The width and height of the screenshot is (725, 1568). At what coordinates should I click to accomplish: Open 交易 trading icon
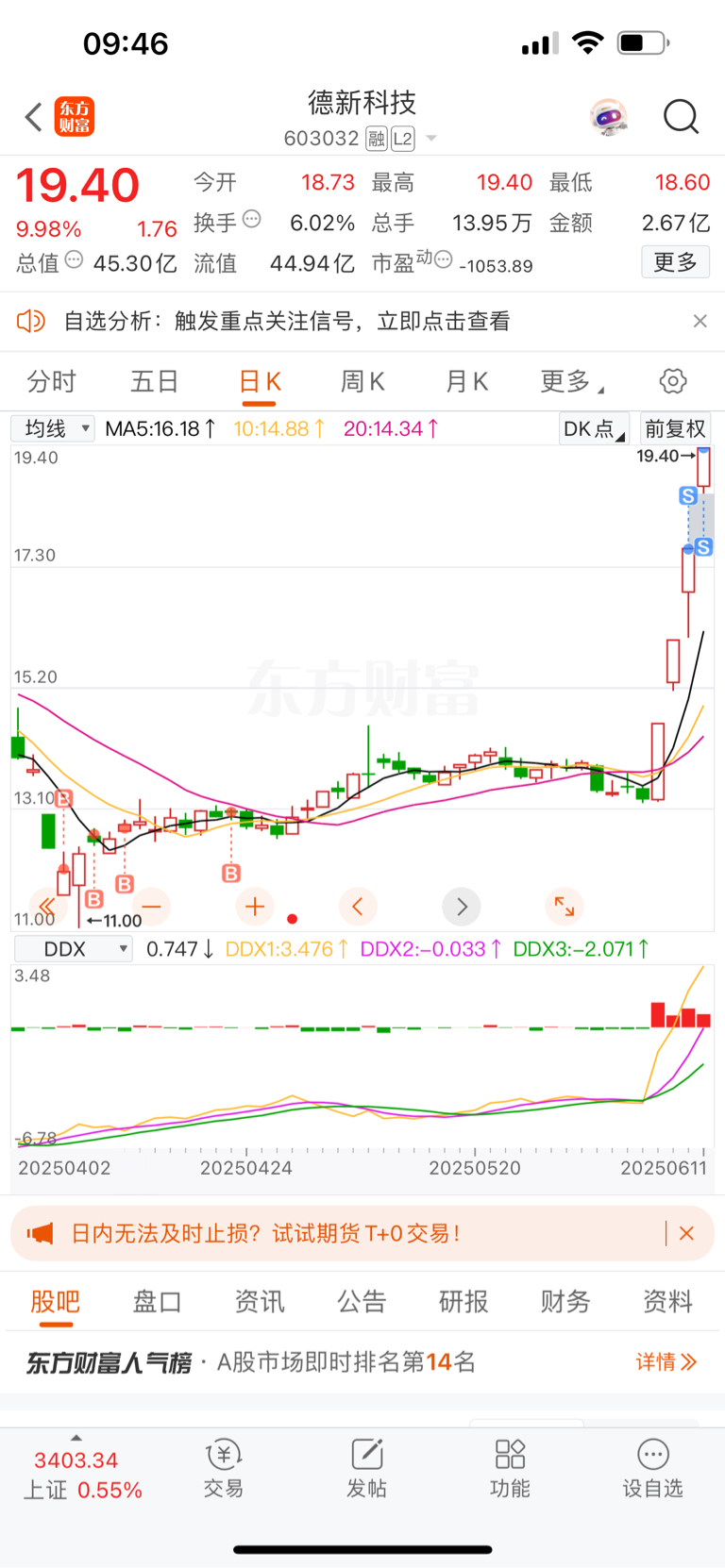(x=224, y=1468)
